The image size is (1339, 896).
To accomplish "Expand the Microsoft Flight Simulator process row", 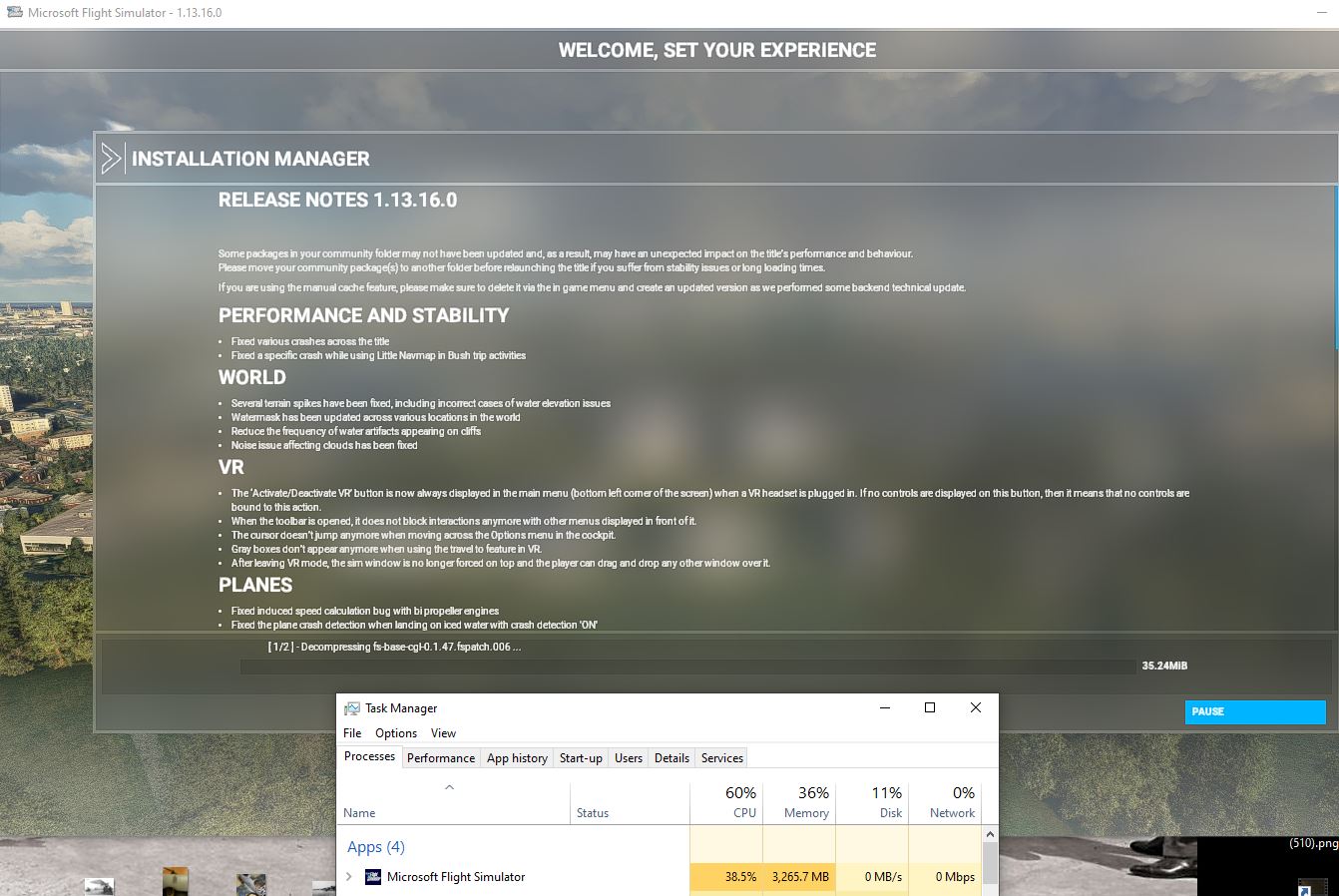I will point(349,877).
